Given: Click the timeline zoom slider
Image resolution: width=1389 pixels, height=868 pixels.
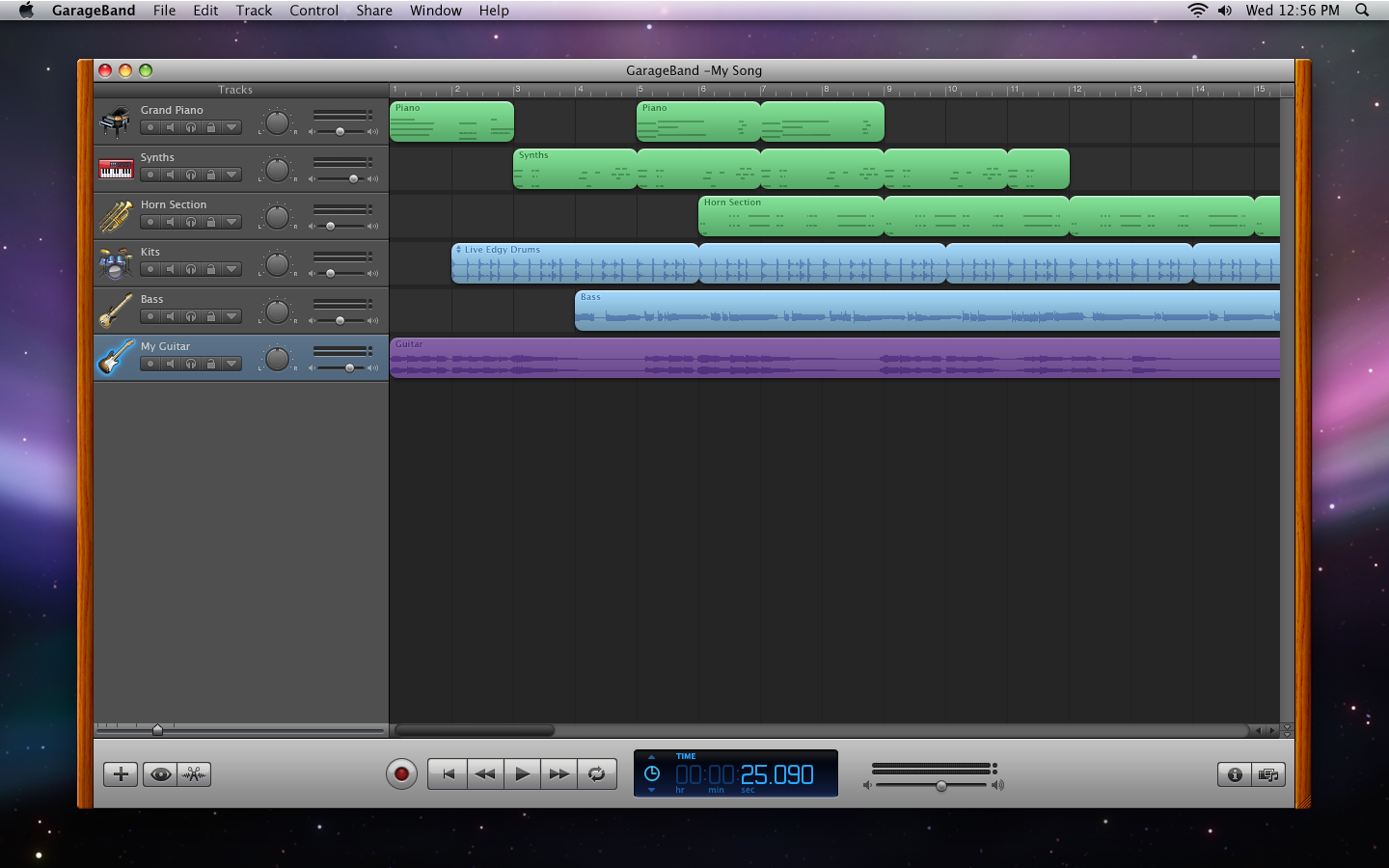Looking at the screenshot, I should 240,730.
